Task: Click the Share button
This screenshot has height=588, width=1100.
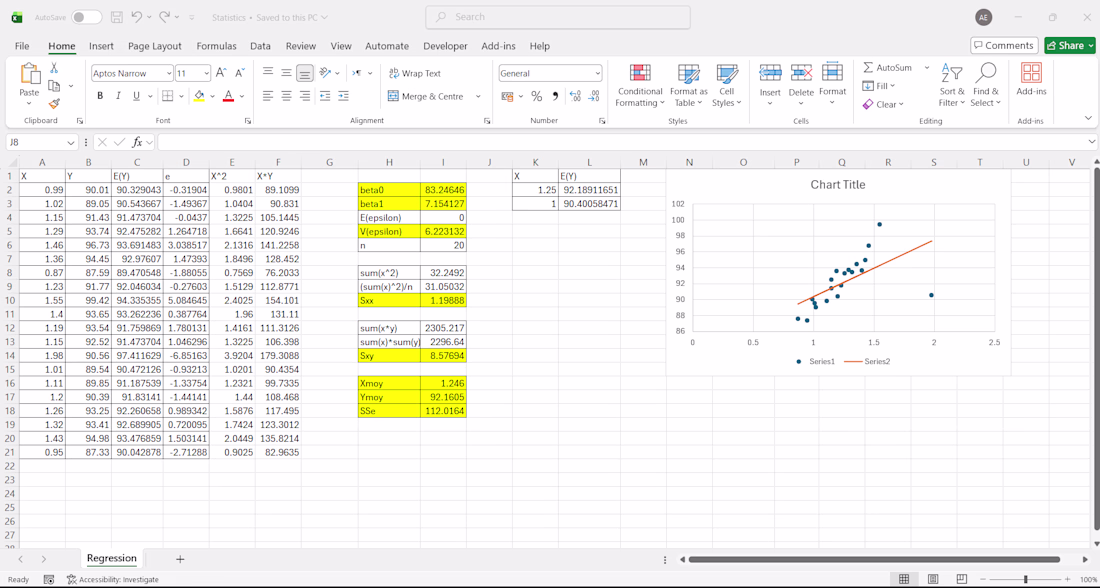Action: (x=1070, y=46)
